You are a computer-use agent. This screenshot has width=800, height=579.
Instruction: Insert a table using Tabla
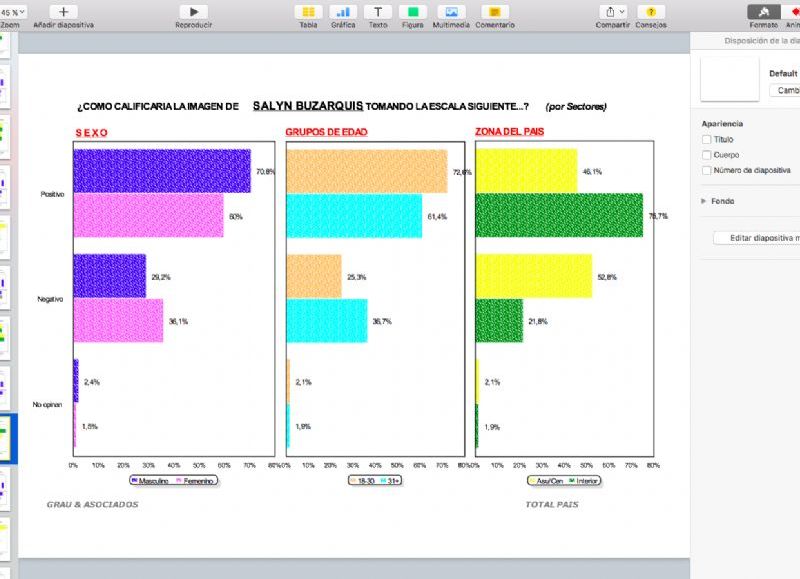coord(308,12)
